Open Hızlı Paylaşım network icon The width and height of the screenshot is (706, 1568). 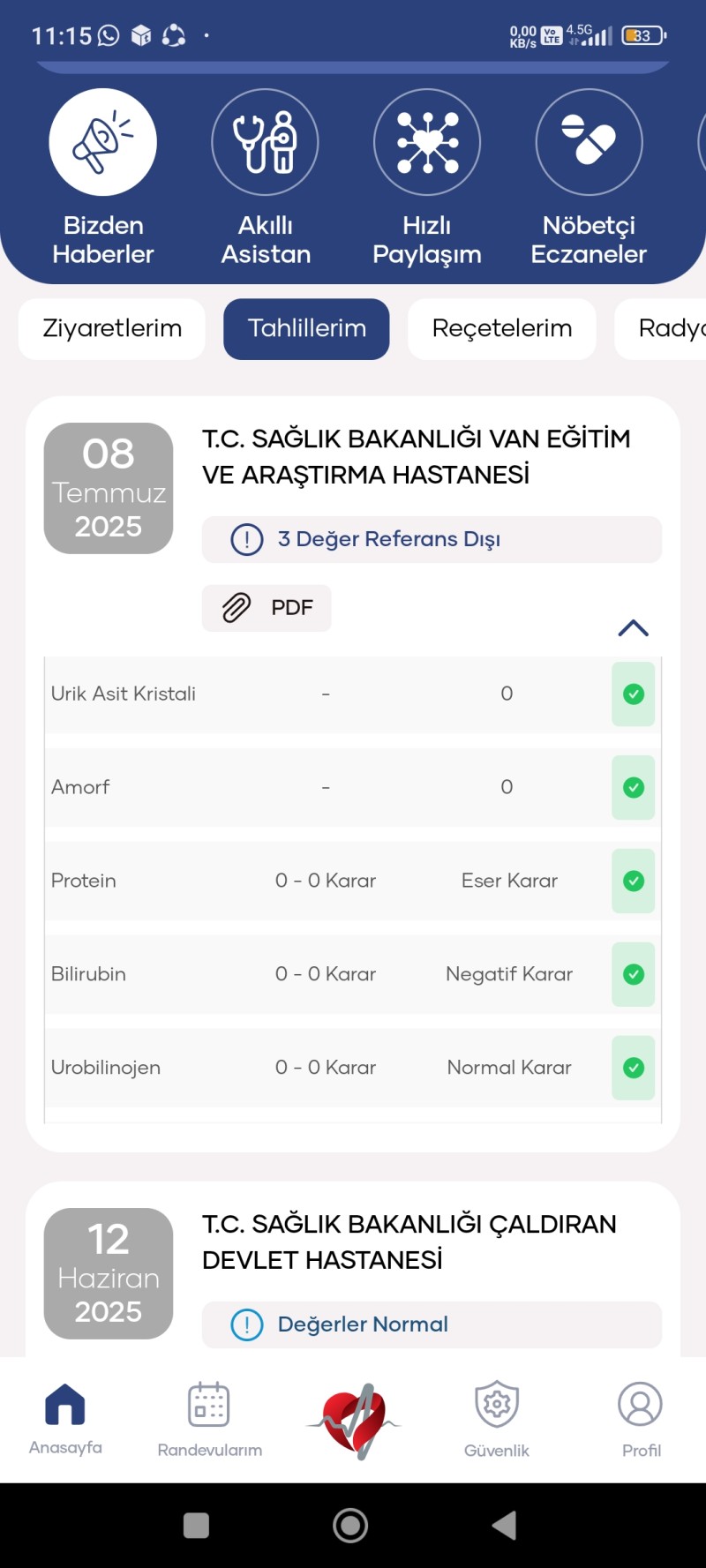coord(427,142)
